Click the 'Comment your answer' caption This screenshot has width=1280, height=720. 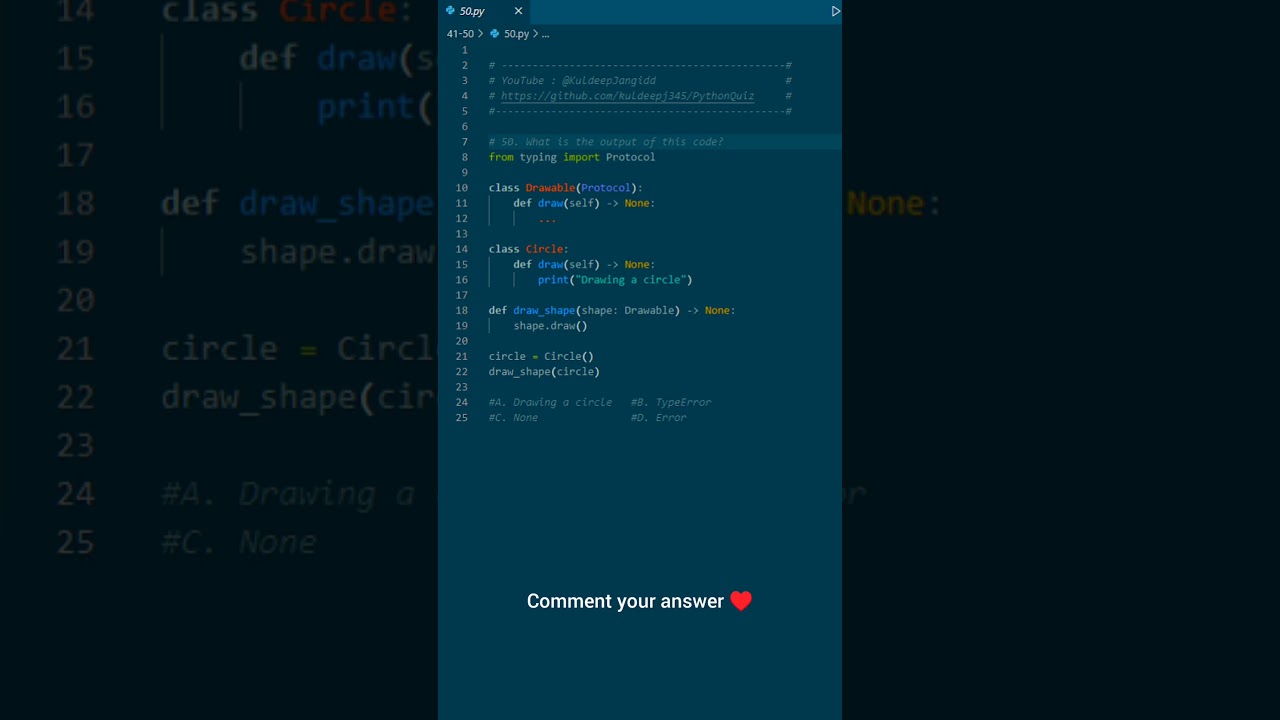click(x=625, y=601)
